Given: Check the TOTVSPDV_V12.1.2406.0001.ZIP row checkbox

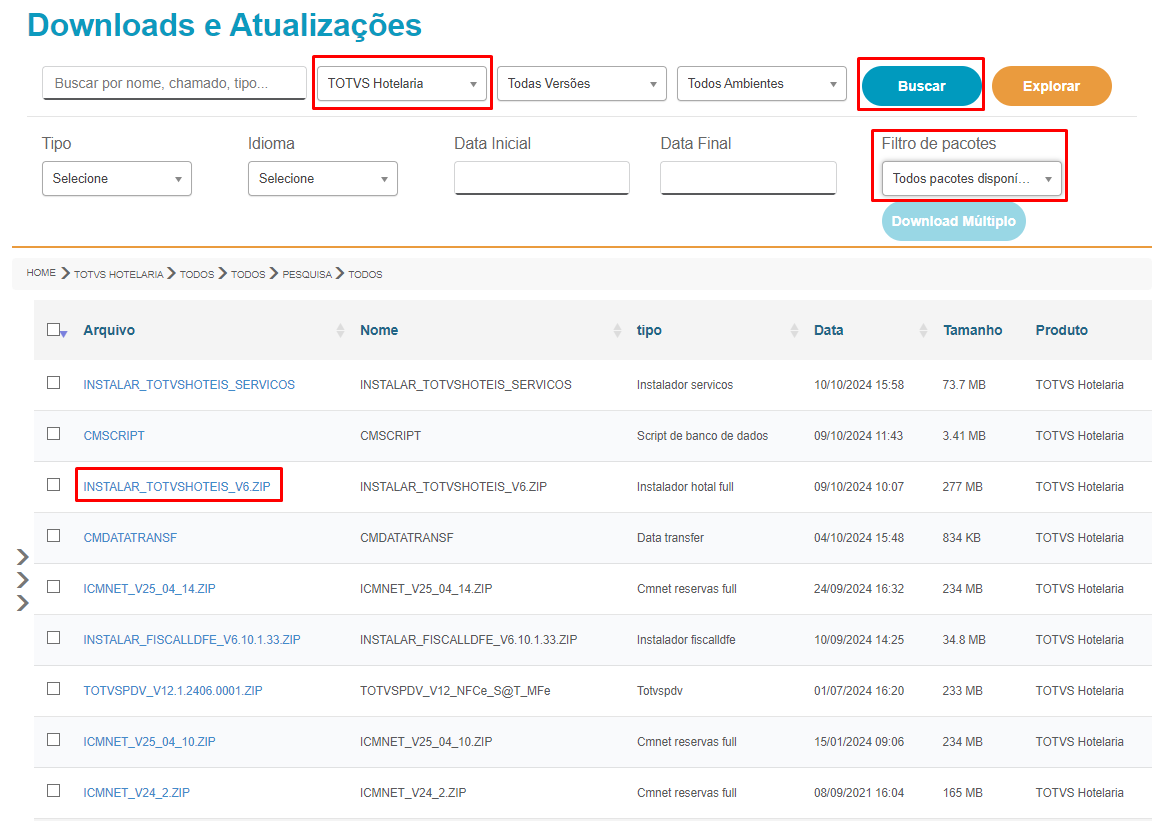Looking at the screenshot, I should point(53,688).
